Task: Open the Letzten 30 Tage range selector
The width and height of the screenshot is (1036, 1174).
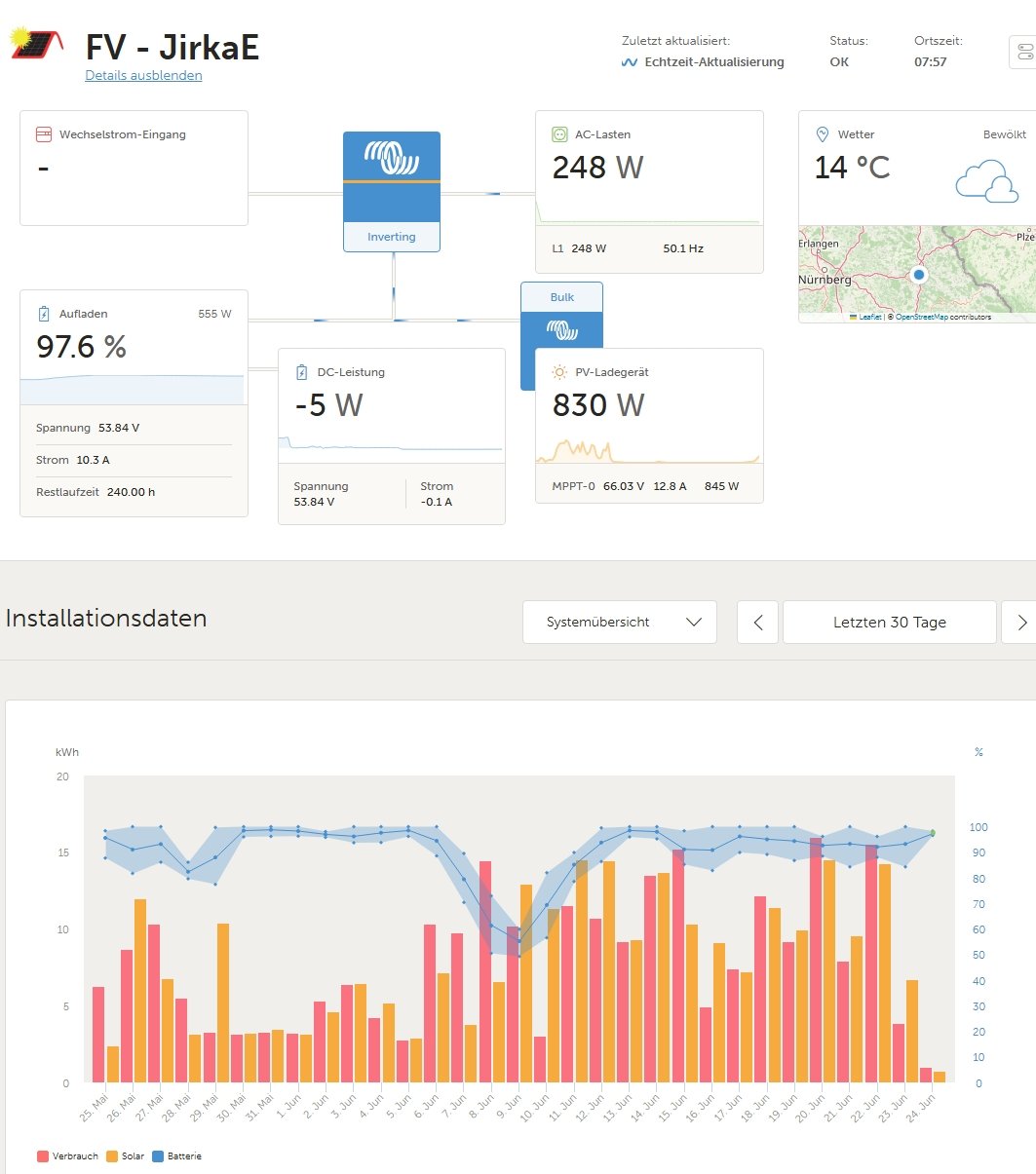Action: pyautogui.click(x=889, y=622)
